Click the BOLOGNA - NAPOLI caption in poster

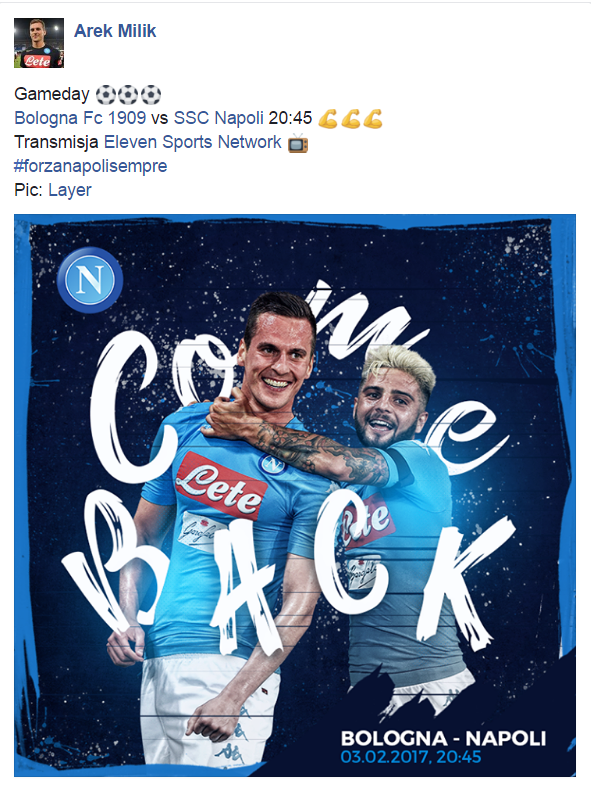[443, 738]
